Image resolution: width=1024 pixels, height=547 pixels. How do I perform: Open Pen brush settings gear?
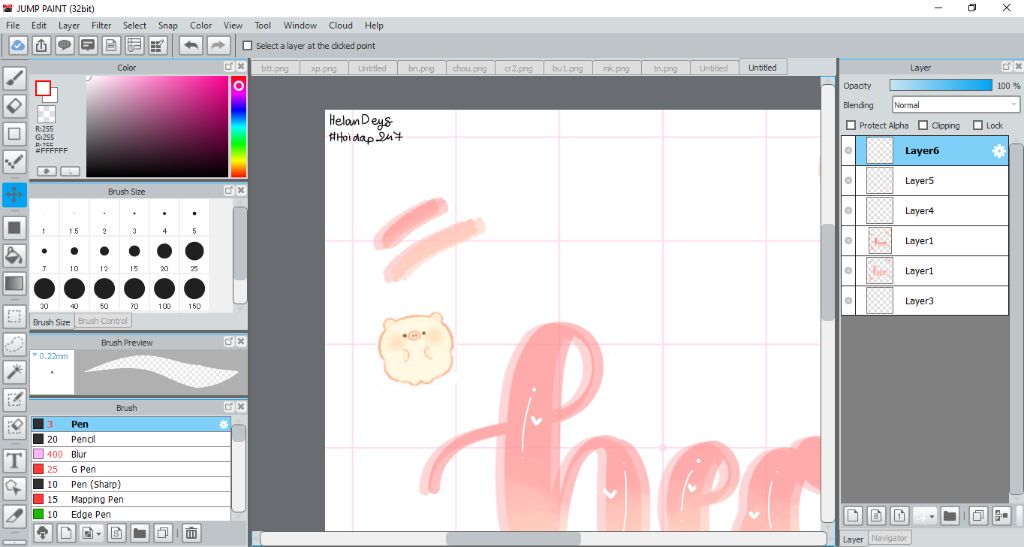point(223,424)
